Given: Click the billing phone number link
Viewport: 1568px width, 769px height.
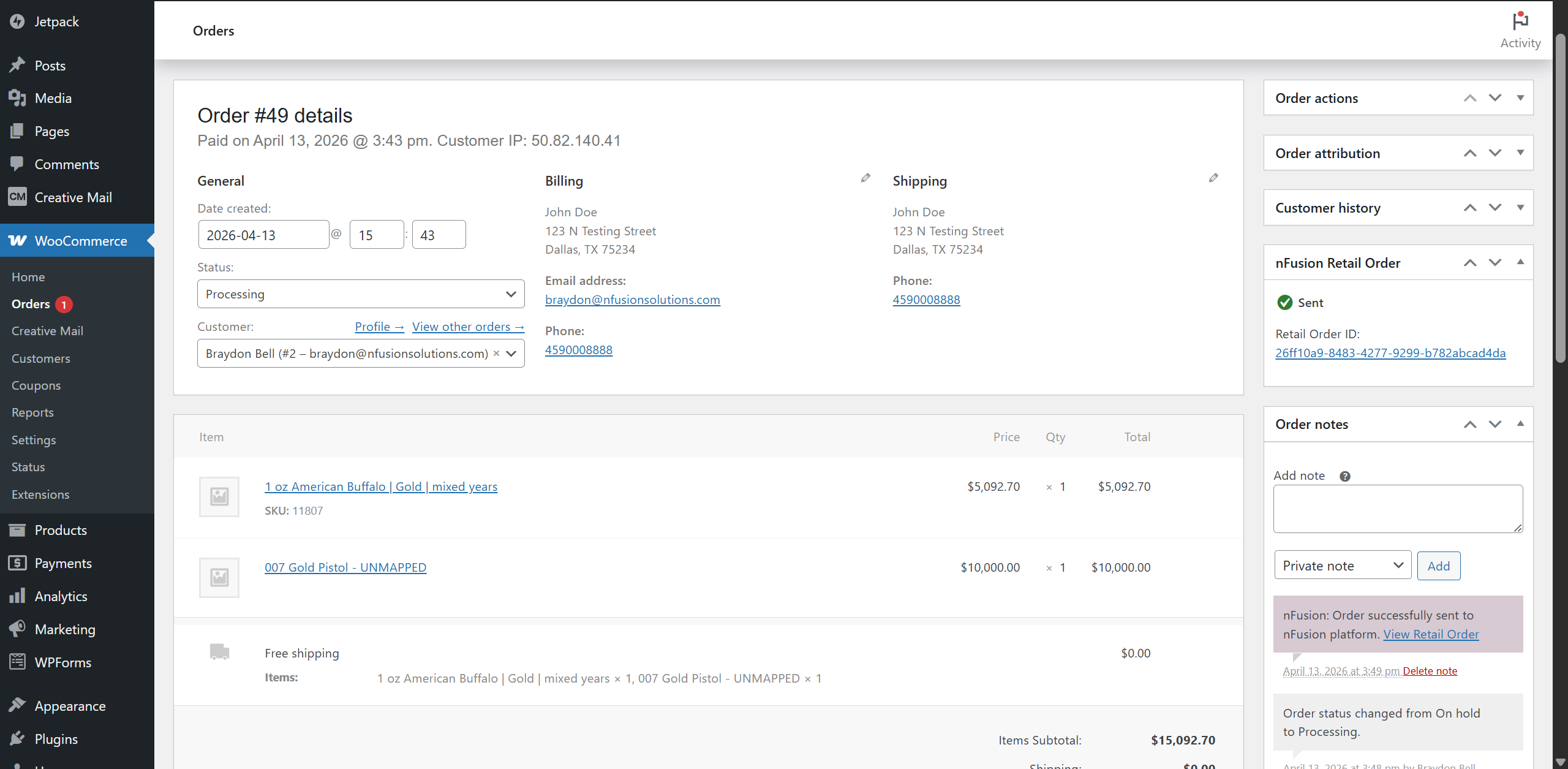Looking at the screenshot, I should point(579,350).
